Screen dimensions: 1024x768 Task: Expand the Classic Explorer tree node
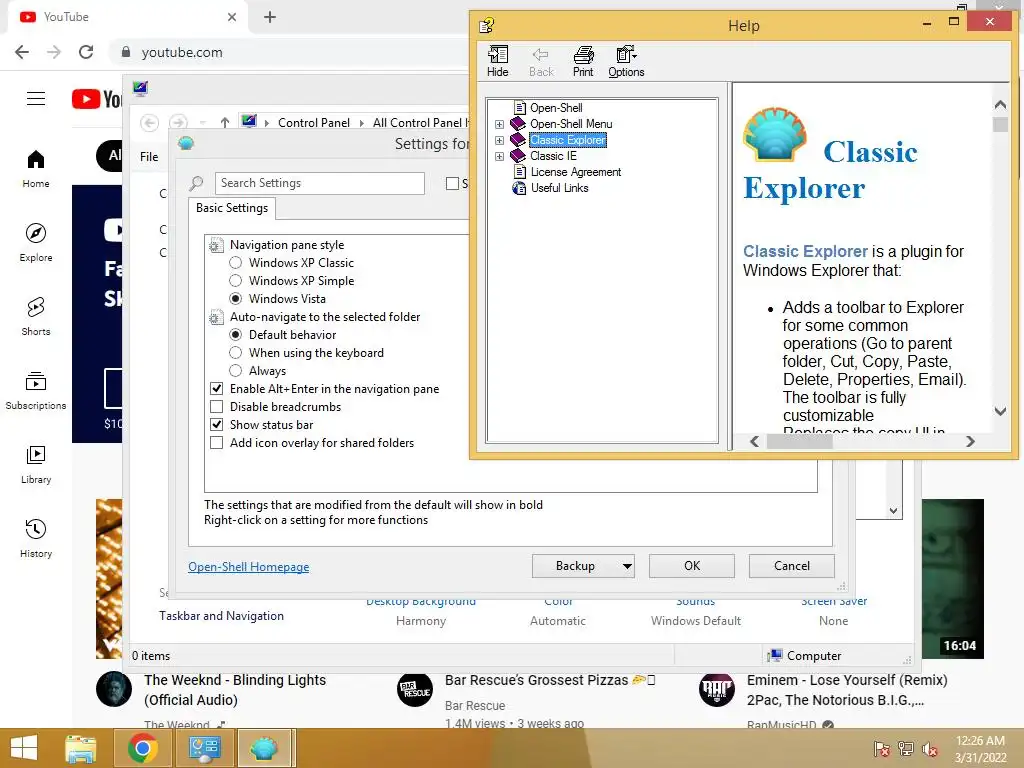click(500, 140)
